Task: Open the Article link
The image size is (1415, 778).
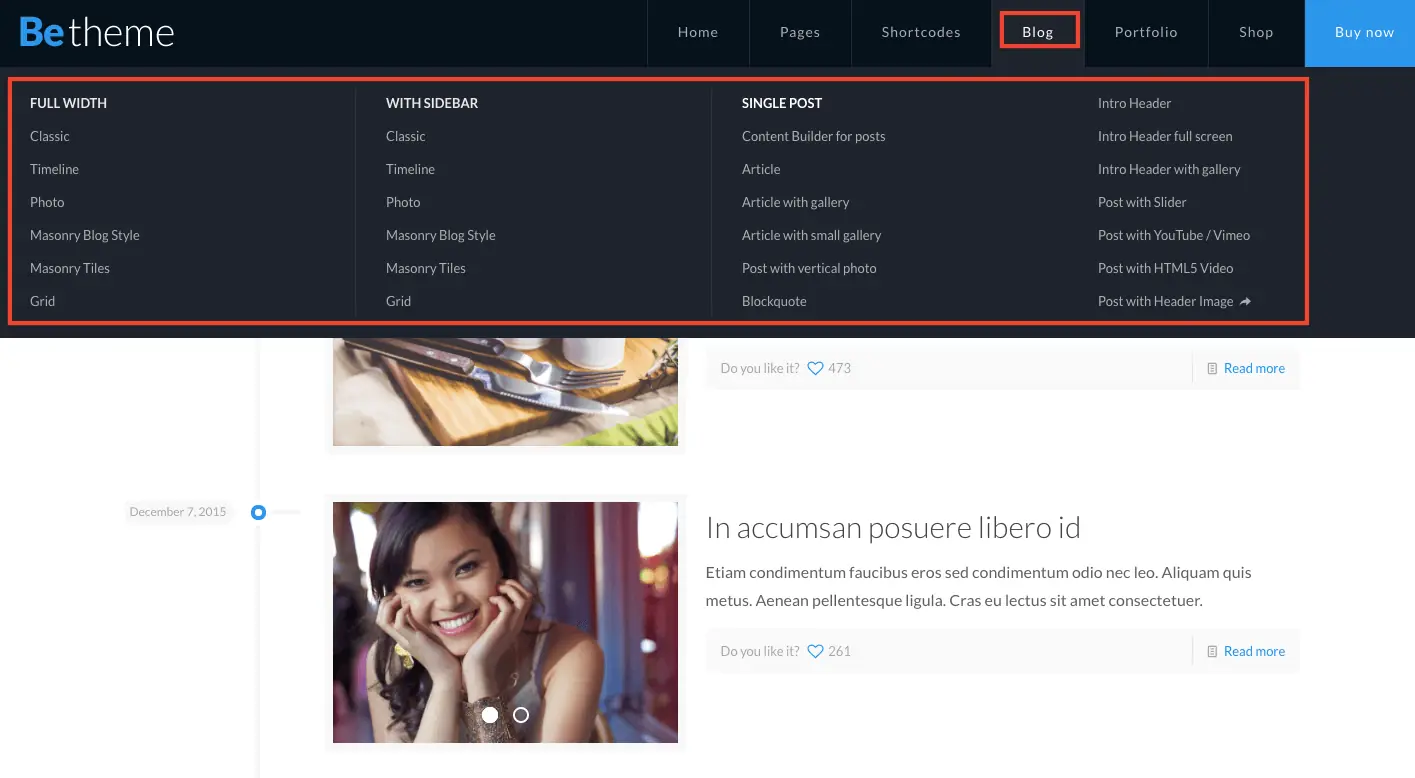Action: [x=761, y=169]
